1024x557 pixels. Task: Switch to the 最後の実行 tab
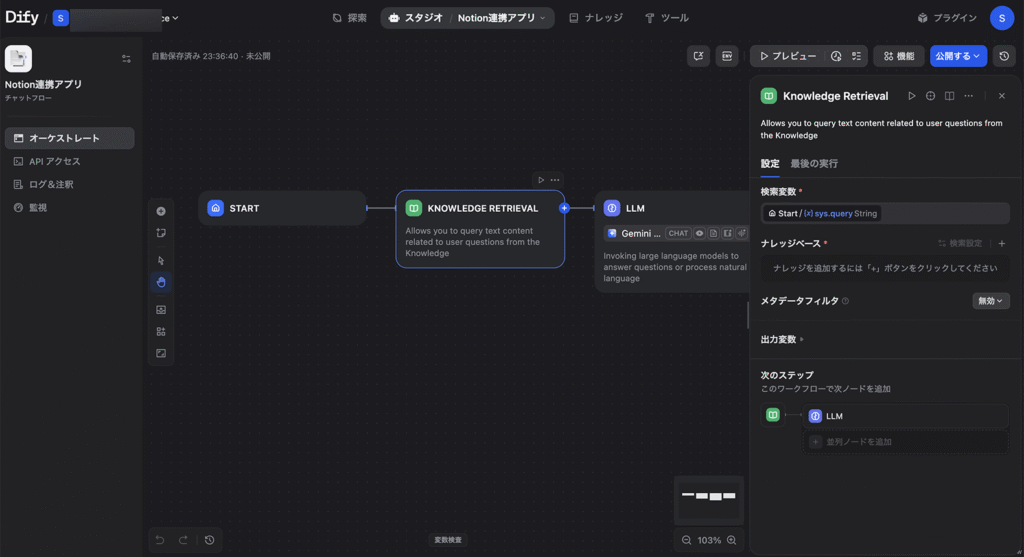tap(814, 164)
